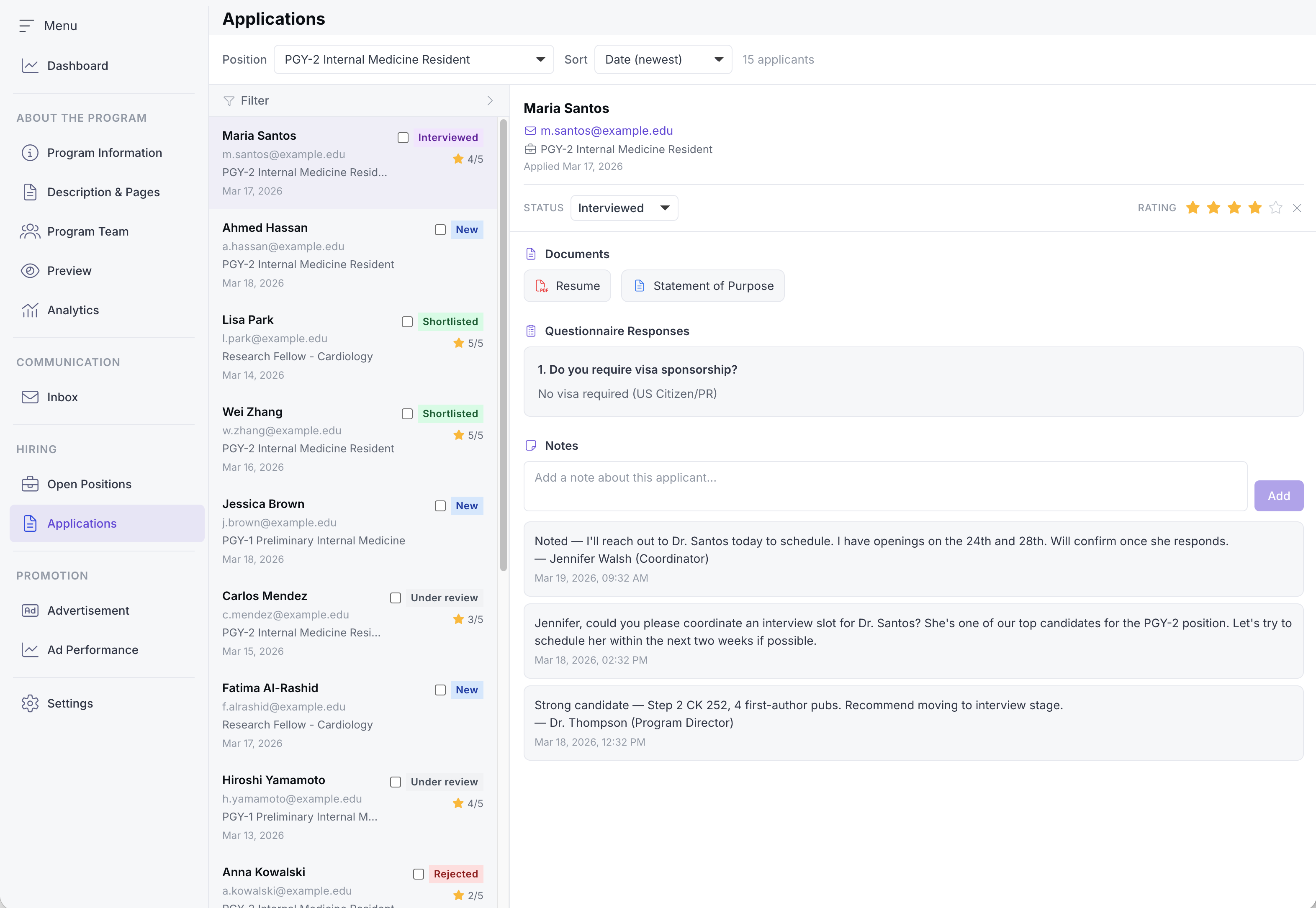
Task: Click the Program Team people icon
Action: coord(30,231)
